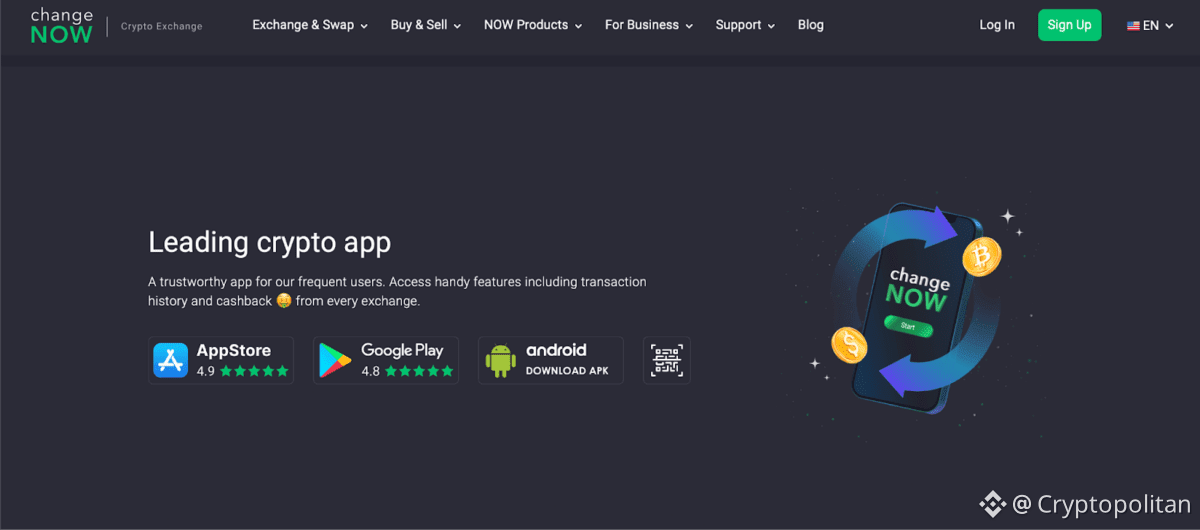Viewport: 1200px width, 530px height.
Task: Click the Google Play triangle icon
Action: pos(335,360)
